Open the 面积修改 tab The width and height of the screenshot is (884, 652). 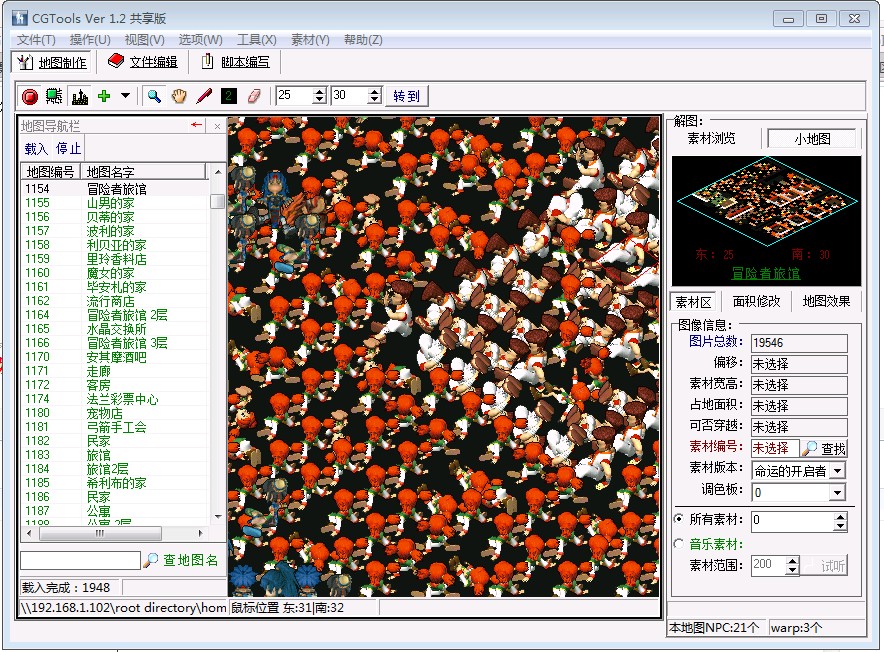[x=756, y=301]
